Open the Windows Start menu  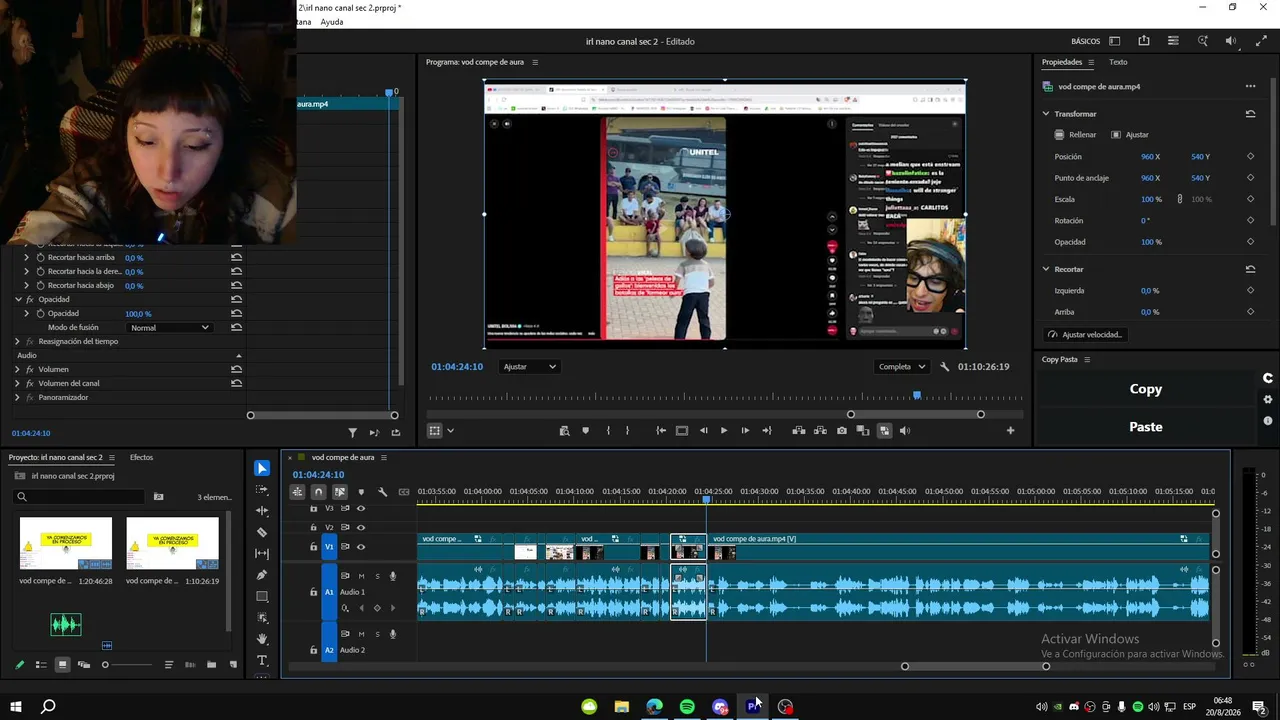click(16, 707)
